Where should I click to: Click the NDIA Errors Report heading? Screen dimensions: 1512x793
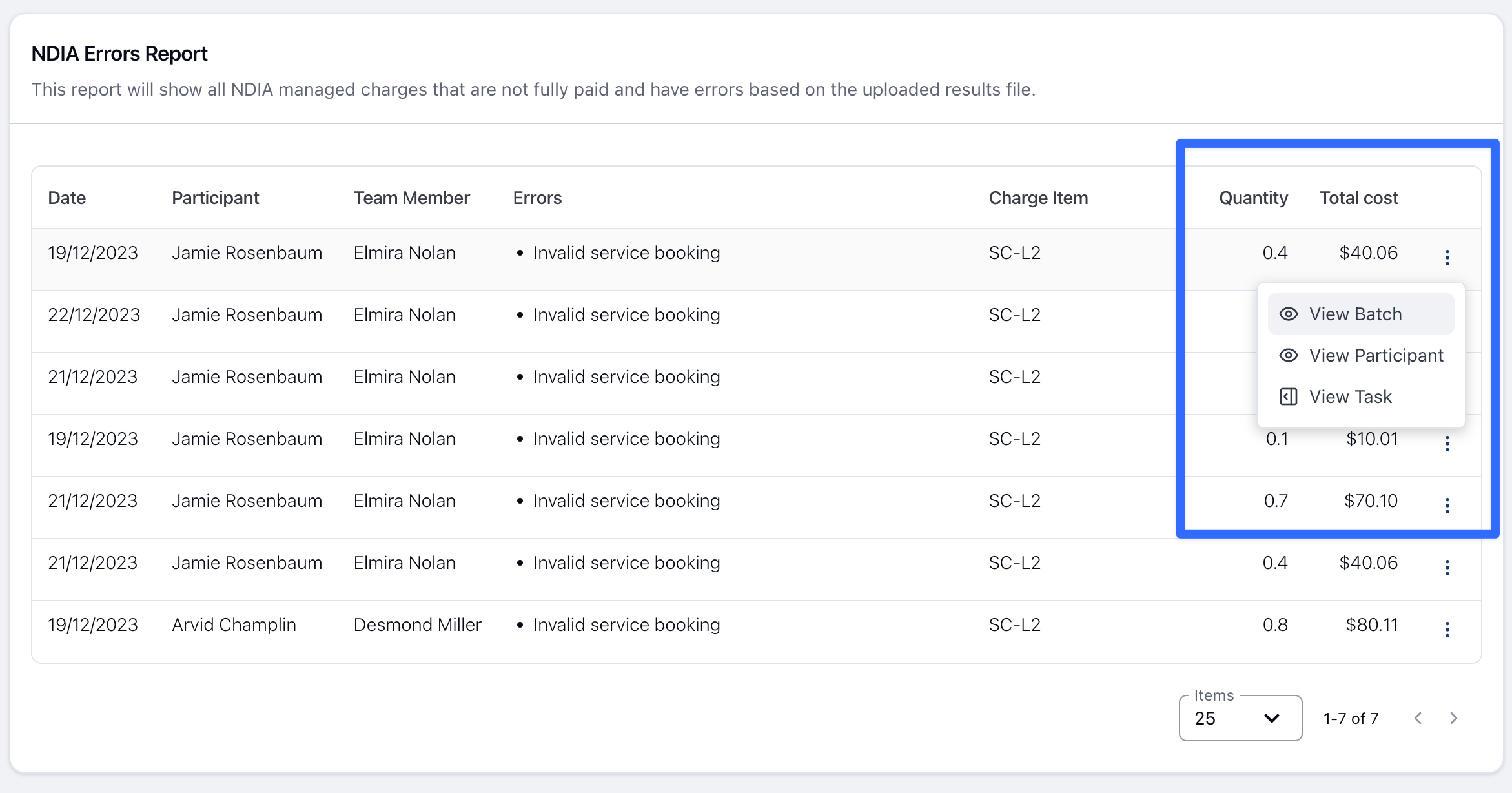click(x=119, y=54)
